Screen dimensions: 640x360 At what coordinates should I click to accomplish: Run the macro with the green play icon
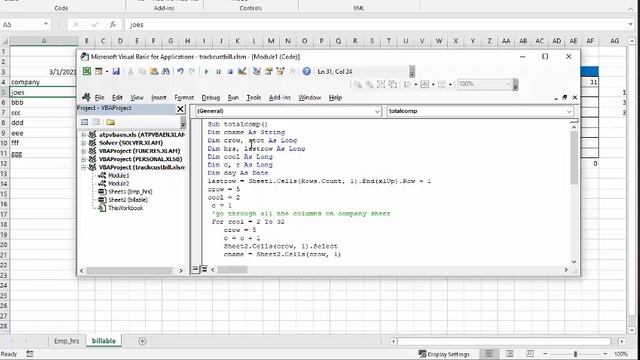pos(207,71)
